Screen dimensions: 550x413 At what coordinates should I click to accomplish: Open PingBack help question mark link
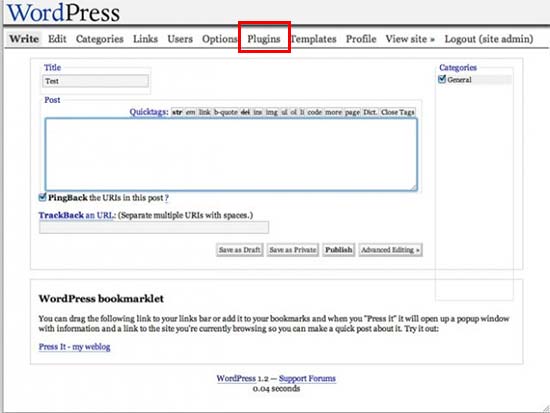point(167,198)
